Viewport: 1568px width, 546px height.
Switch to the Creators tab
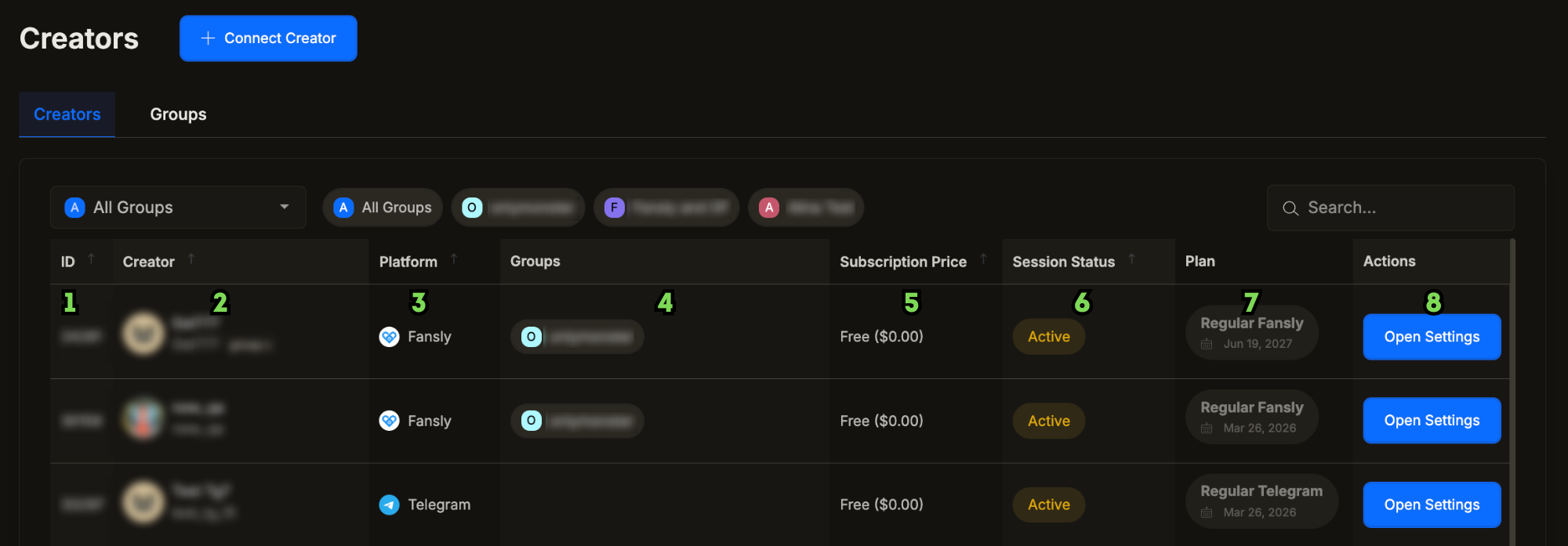point(67,114)
